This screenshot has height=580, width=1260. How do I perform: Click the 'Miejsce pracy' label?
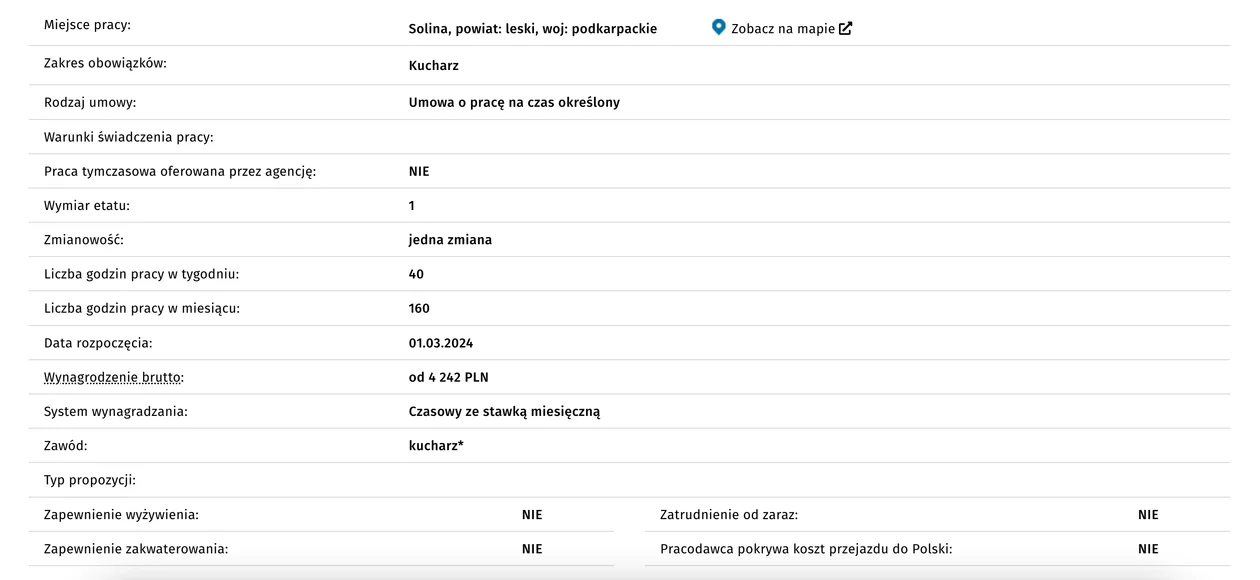(x=87, y=24)
